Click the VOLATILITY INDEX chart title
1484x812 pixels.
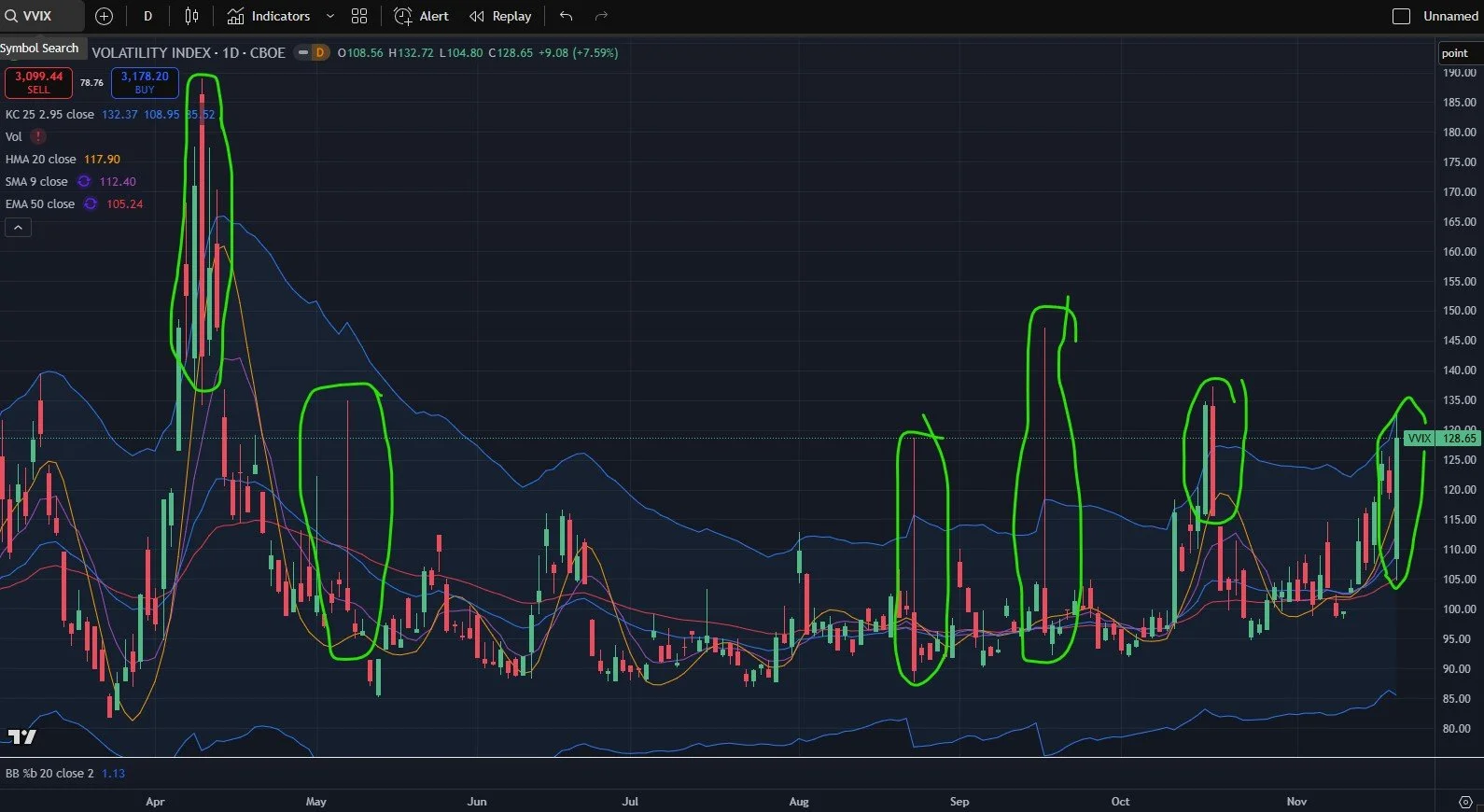(189, 53)
